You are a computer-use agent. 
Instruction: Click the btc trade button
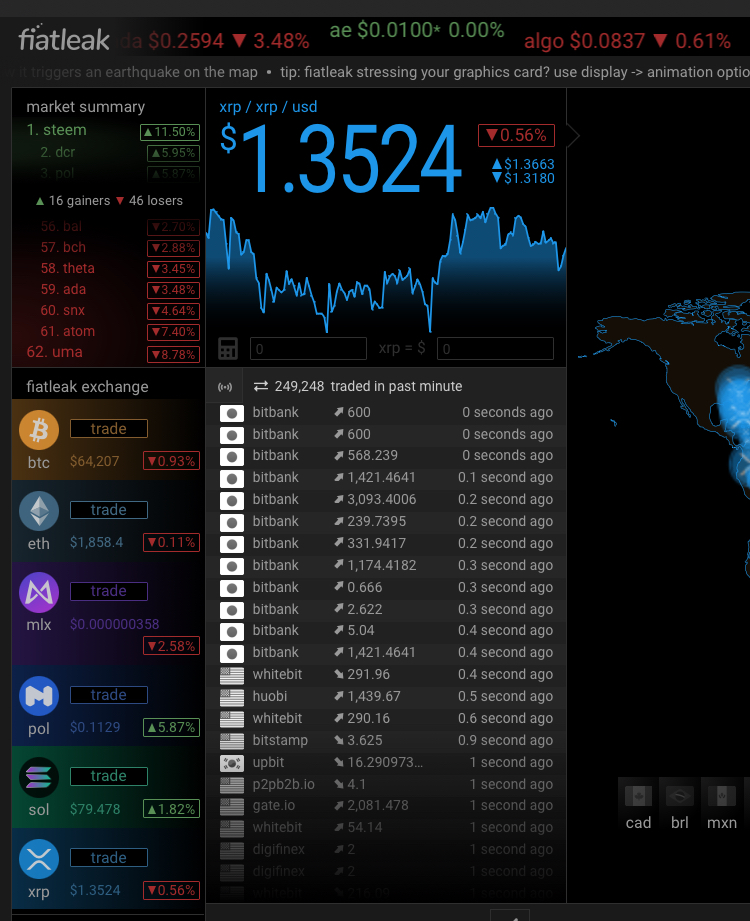point(109,429)
